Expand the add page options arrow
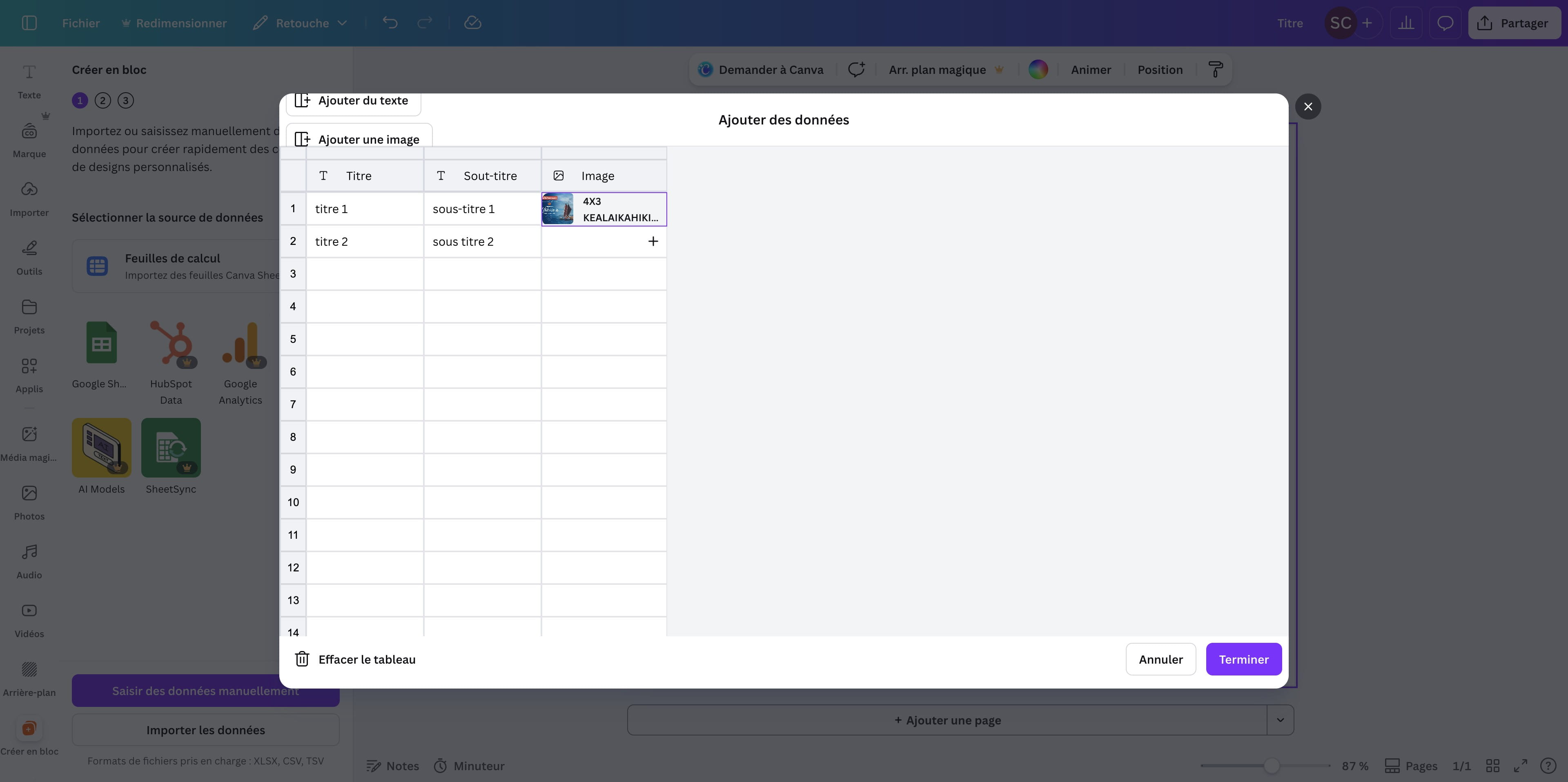This screenshot has width=1568, height=782. (x=1280, y=720)
